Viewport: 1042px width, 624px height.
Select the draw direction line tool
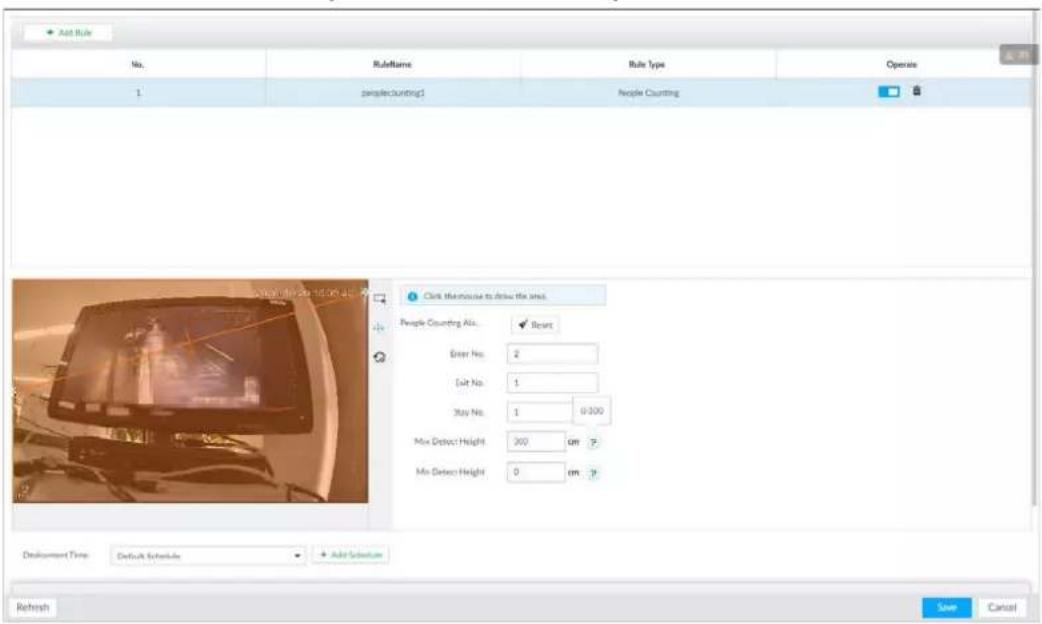tap(379, 328)
